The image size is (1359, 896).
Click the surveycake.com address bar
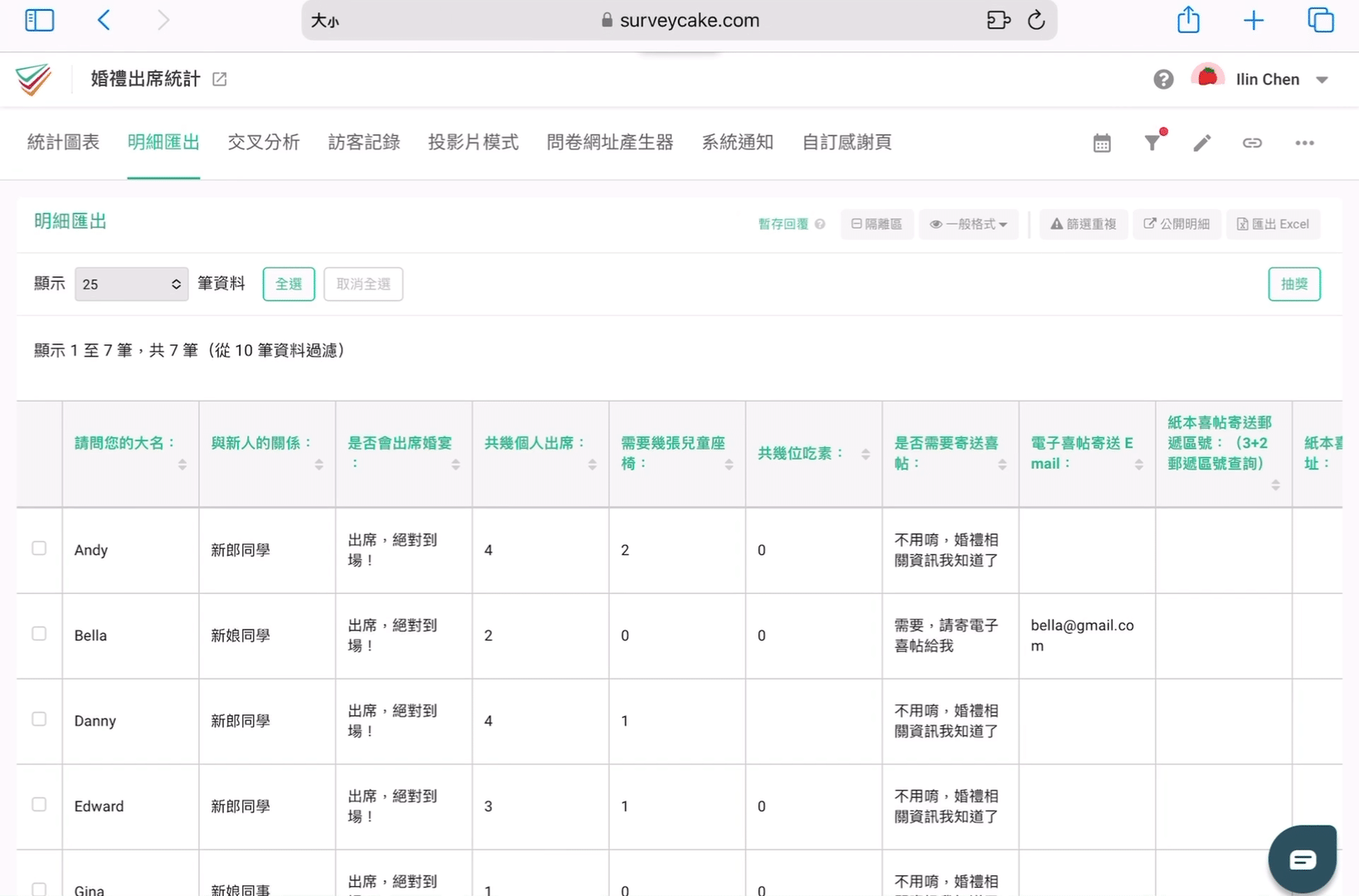coord(679,20)
